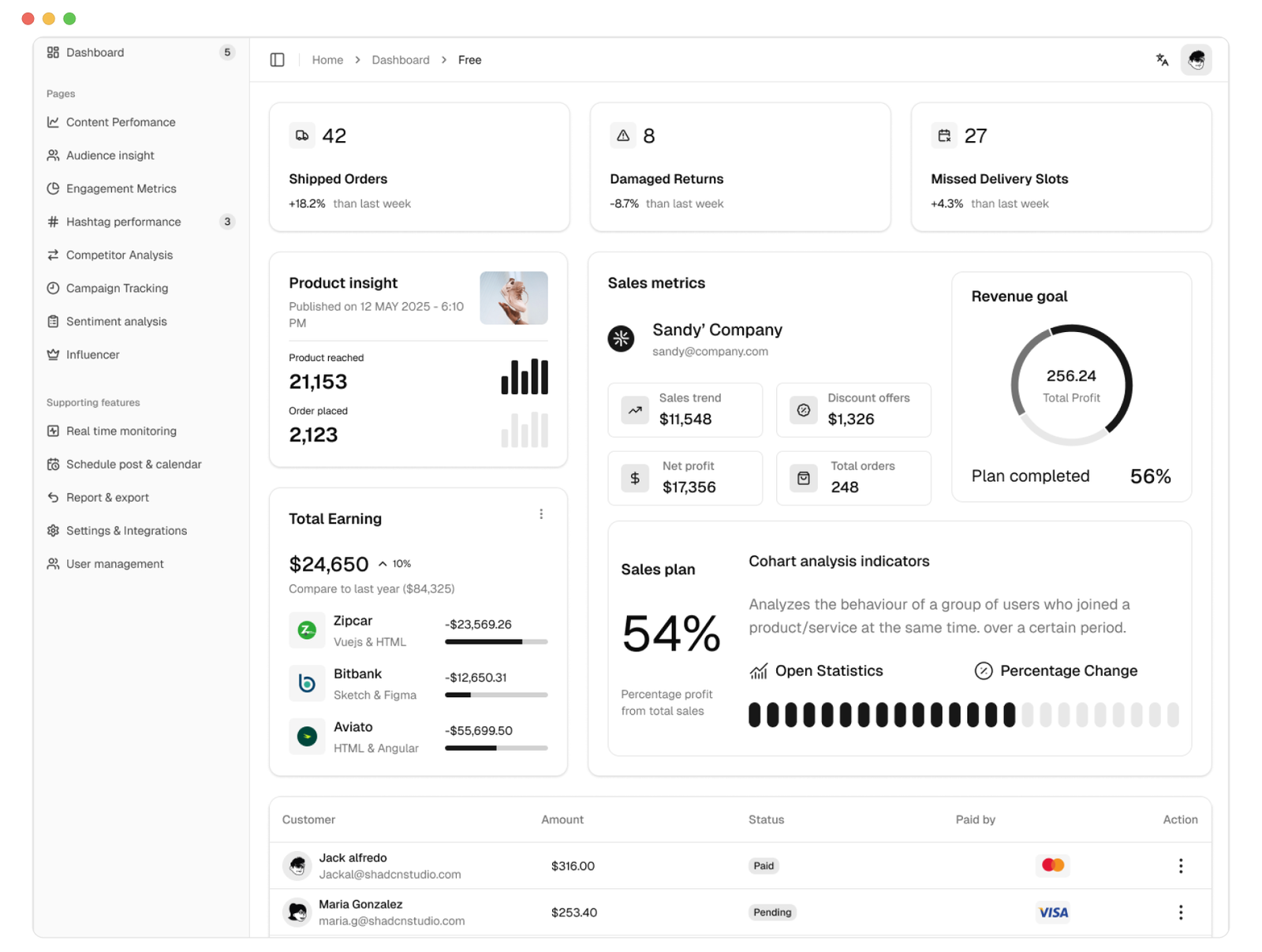
Task: Click the Zipcar earnings progress bar
Action: (x=496, y=642)
